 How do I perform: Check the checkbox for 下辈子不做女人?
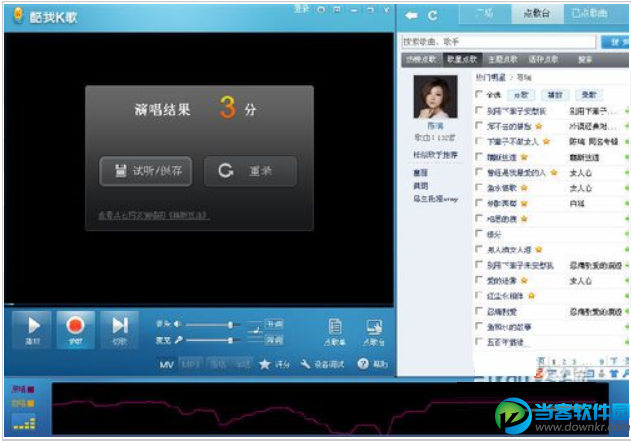coord(479,141)
